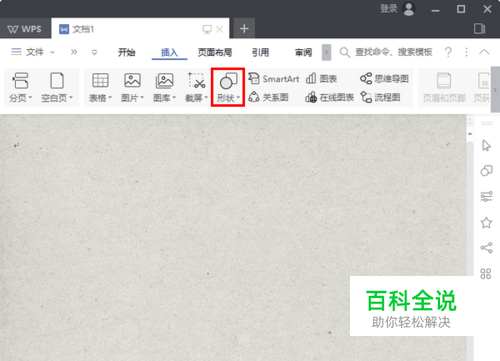Switch to the 引用 tab
Image resolution: width=500 pixels, height=361 pixels.
pos(260,52)
